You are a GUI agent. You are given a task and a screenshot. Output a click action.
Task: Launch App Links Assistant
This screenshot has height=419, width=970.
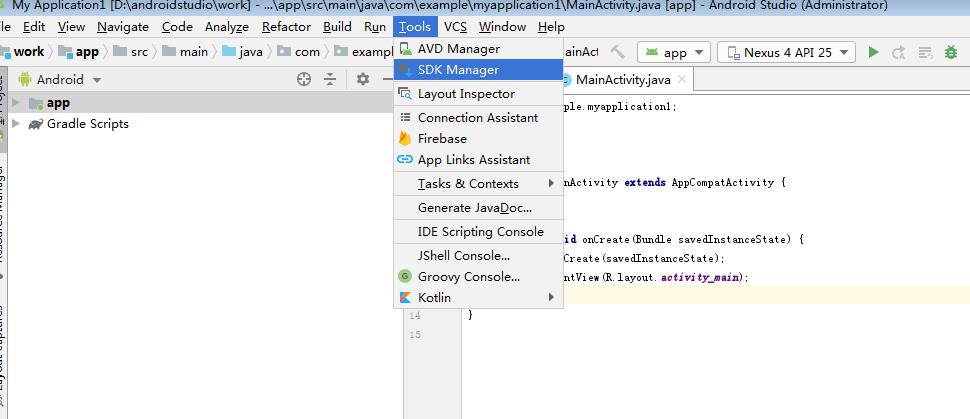click(x=478, y=160)
